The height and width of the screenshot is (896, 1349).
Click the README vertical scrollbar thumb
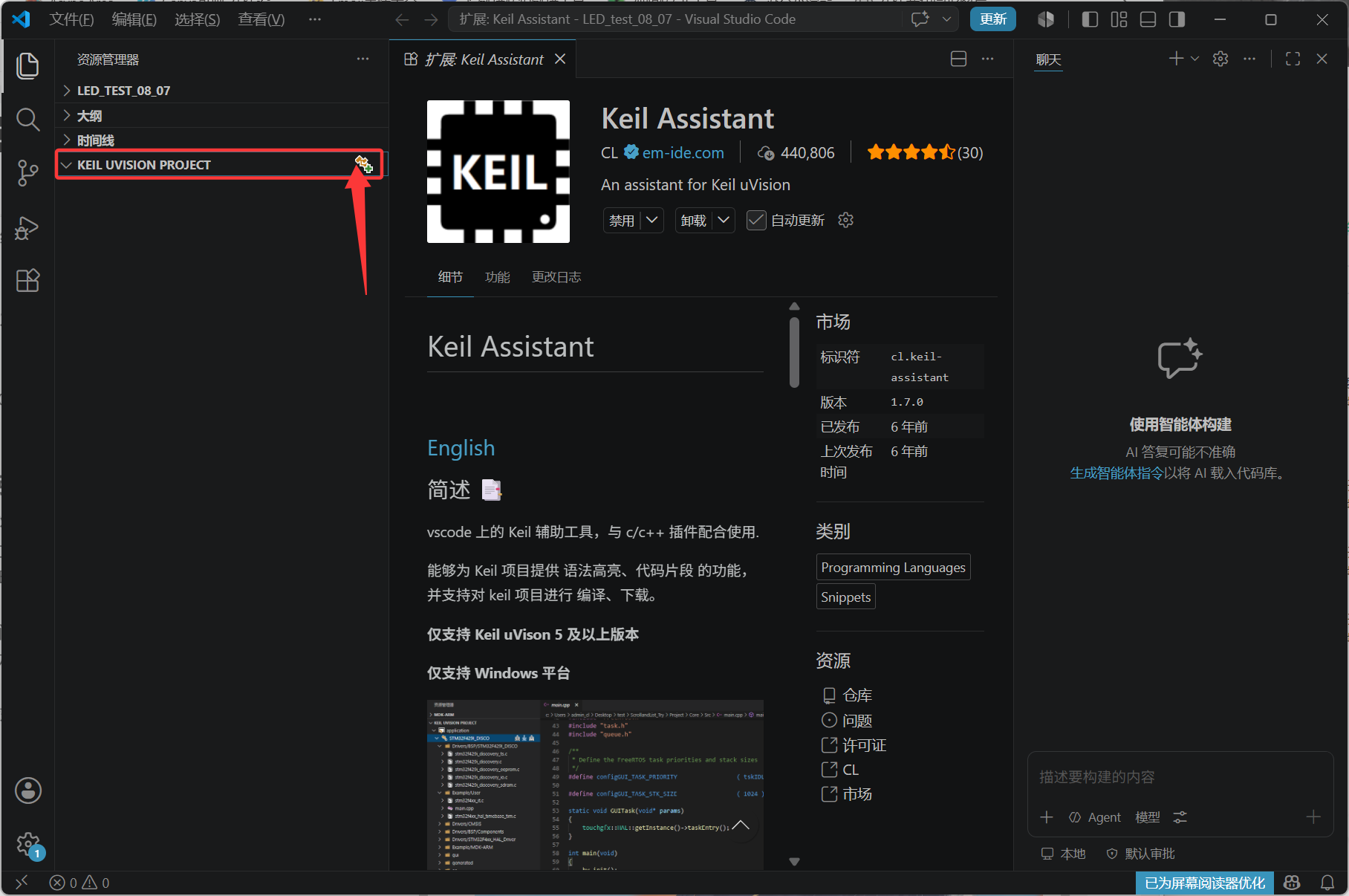[794, 352]
